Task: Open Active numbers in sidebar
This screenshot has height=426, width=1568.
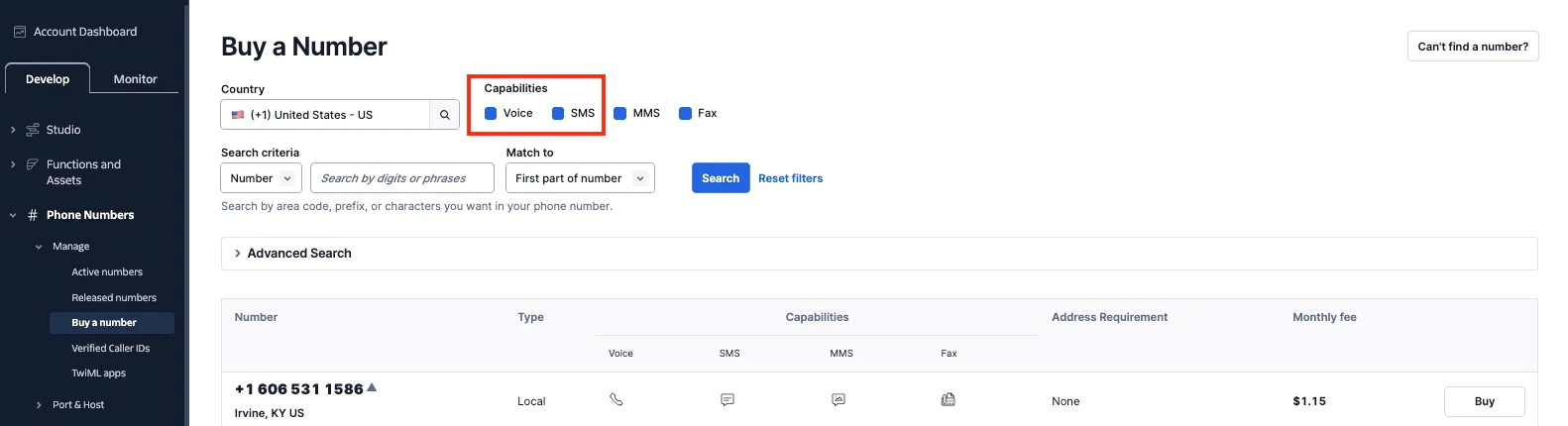Action: point(107,272)
